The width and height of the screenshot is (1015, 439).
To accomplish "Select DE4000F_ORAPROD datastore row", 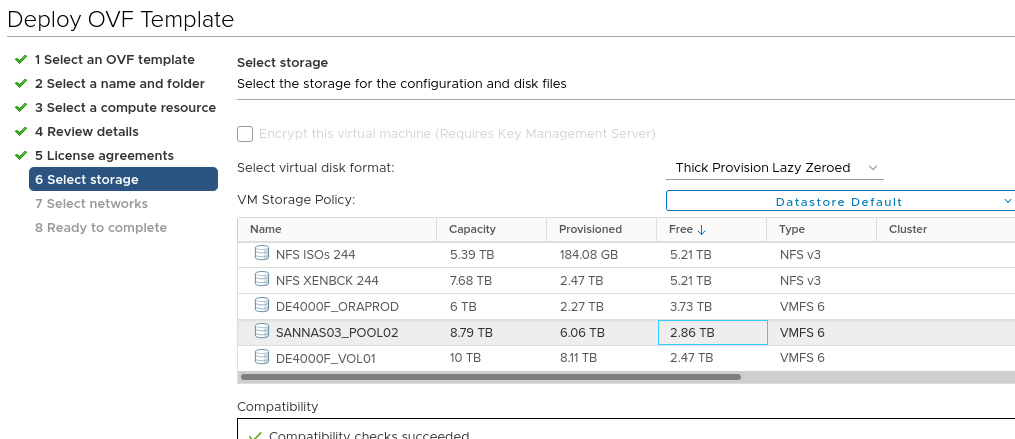I will click(626, 306).
